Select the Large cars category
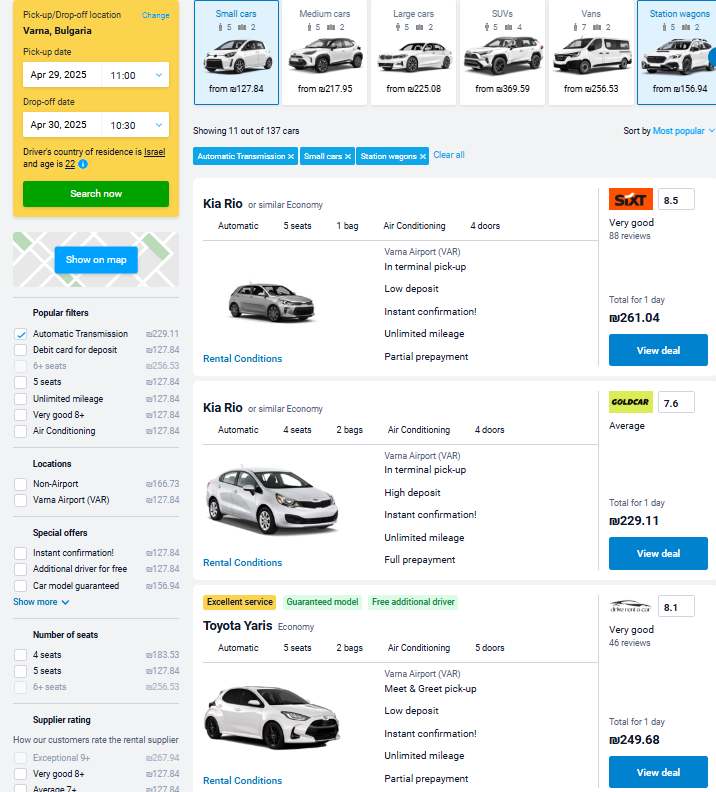This screenshot has width=716, height=792. (414, 53)
